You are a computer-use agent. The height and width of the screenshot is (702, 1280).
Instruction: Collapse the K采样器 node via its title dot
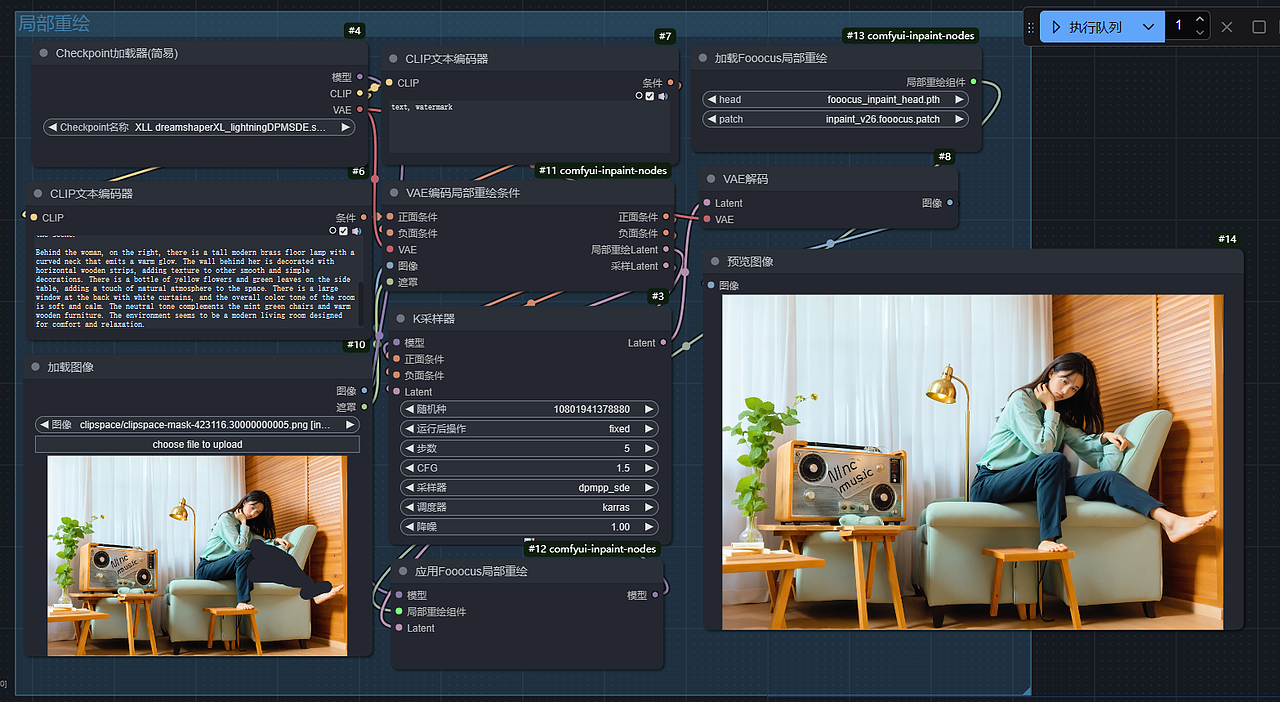[401, 318]
